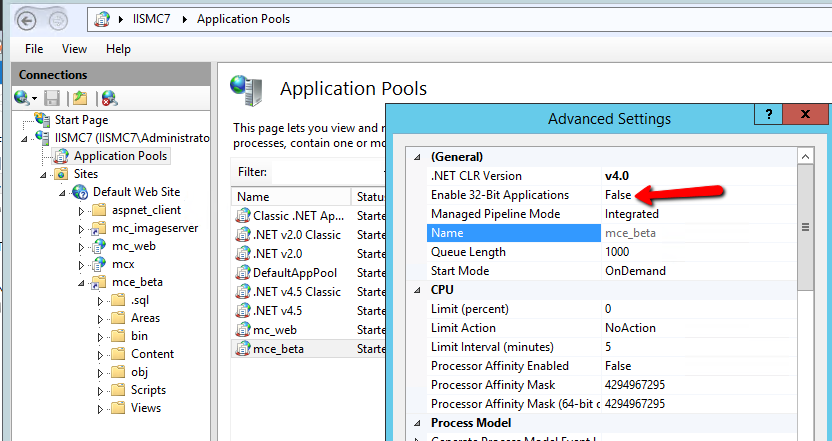The width and height of the screenshot is (832, 441).
Task: Select the mce_beta application pool row
Action: 309,349
